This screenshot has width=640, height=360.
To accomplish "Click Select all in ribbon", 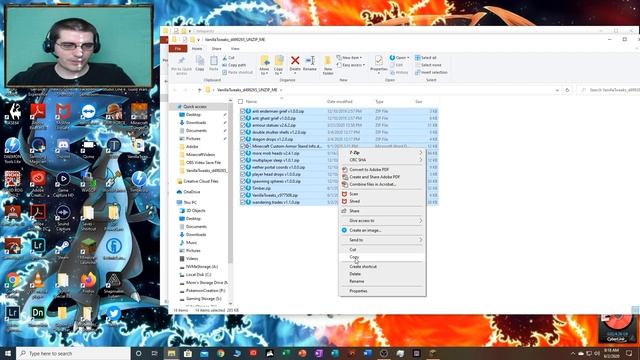I will click(426, 58).
